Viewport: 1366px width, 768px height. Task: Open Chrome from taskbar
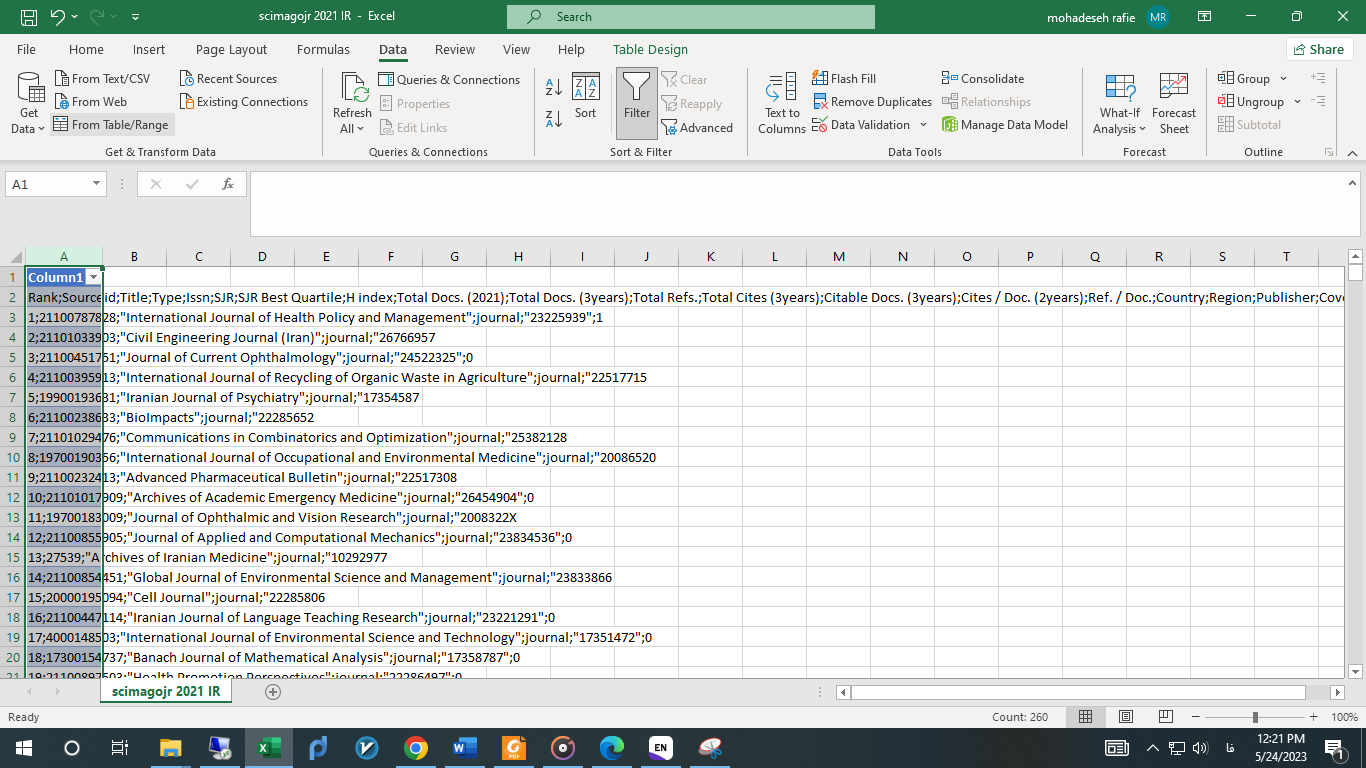click(x=416, y=747)
